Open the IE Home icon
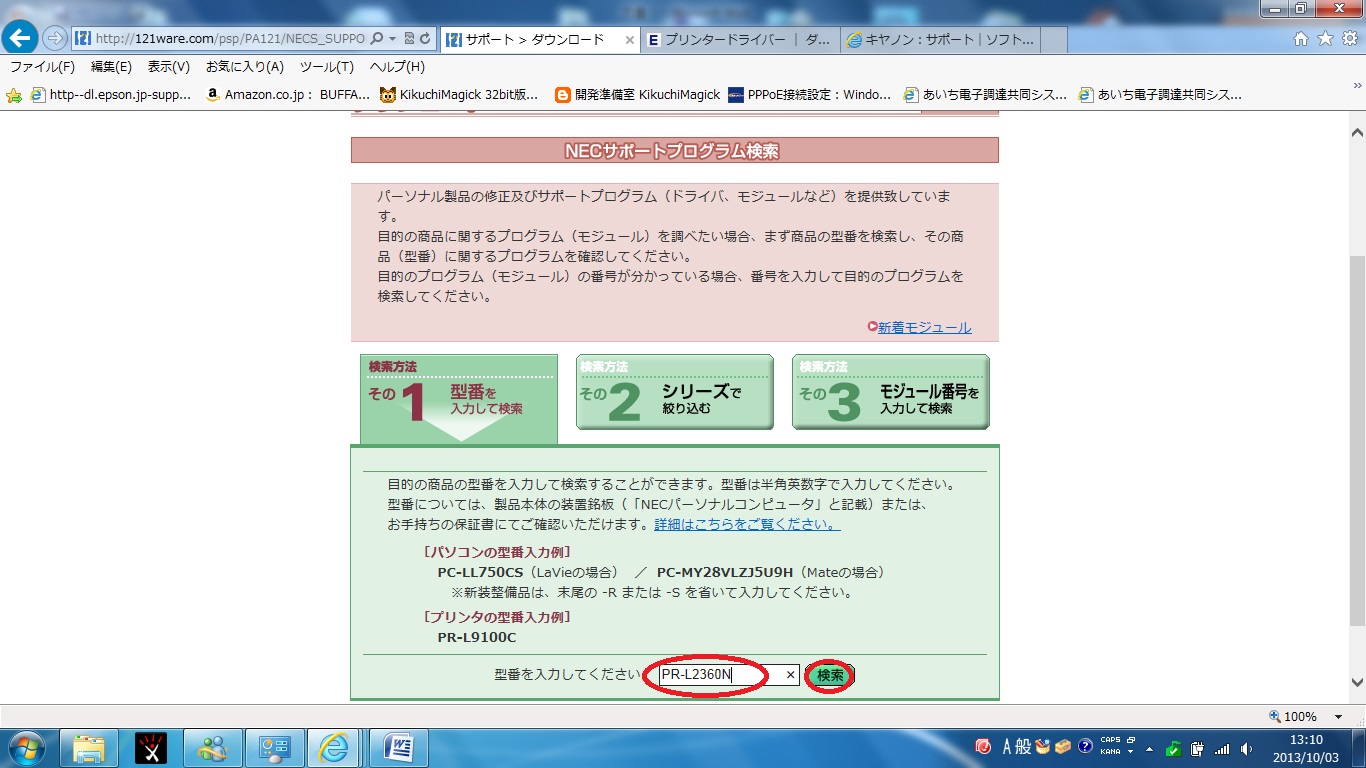1366x768 pixels. [x=1301, y=39]
